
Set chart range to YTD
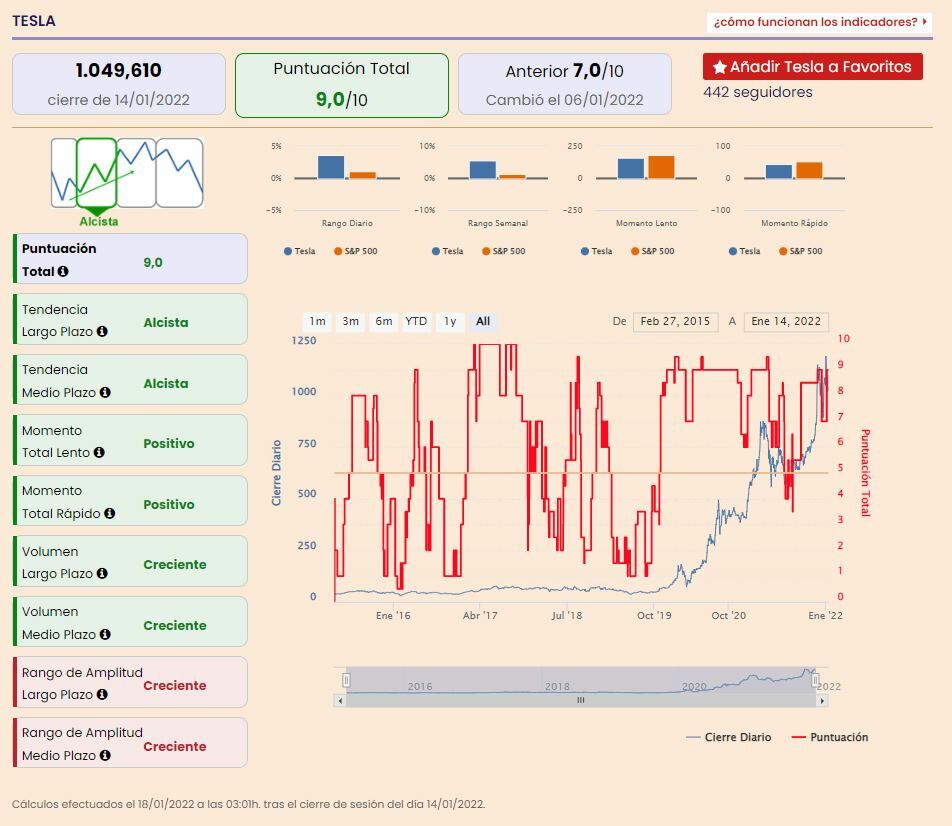coord(416,321)
